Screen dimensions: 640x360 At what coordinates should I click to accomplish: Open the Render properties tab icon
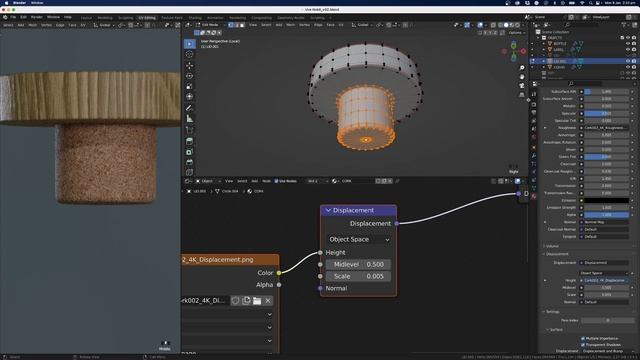tap(534, 104)
